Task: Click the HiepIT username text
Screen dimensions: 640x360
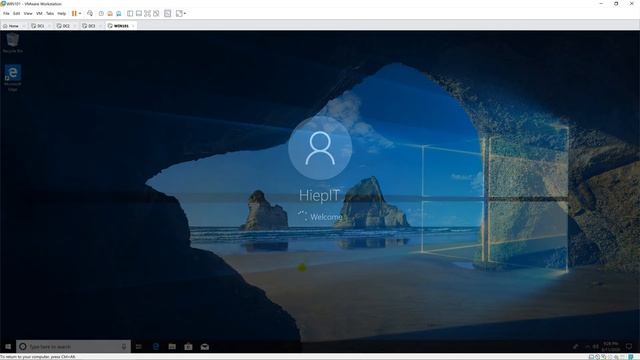Action: (x=319, y=195)
